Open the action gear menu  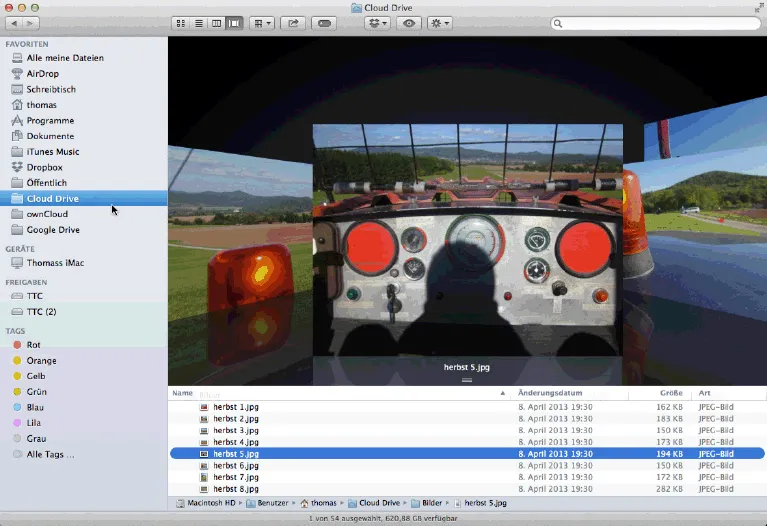pos(439,23)
